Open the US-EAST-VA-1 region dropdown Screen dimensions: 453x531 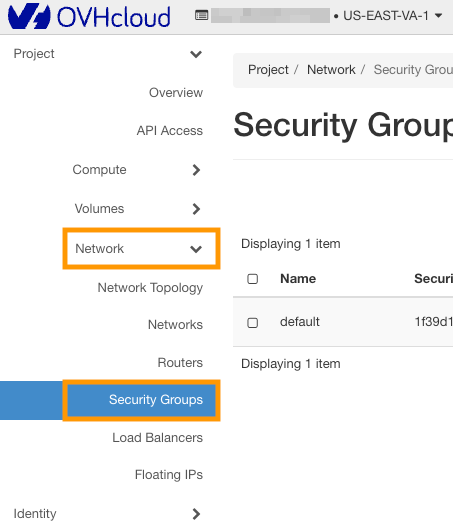(388, 16)
